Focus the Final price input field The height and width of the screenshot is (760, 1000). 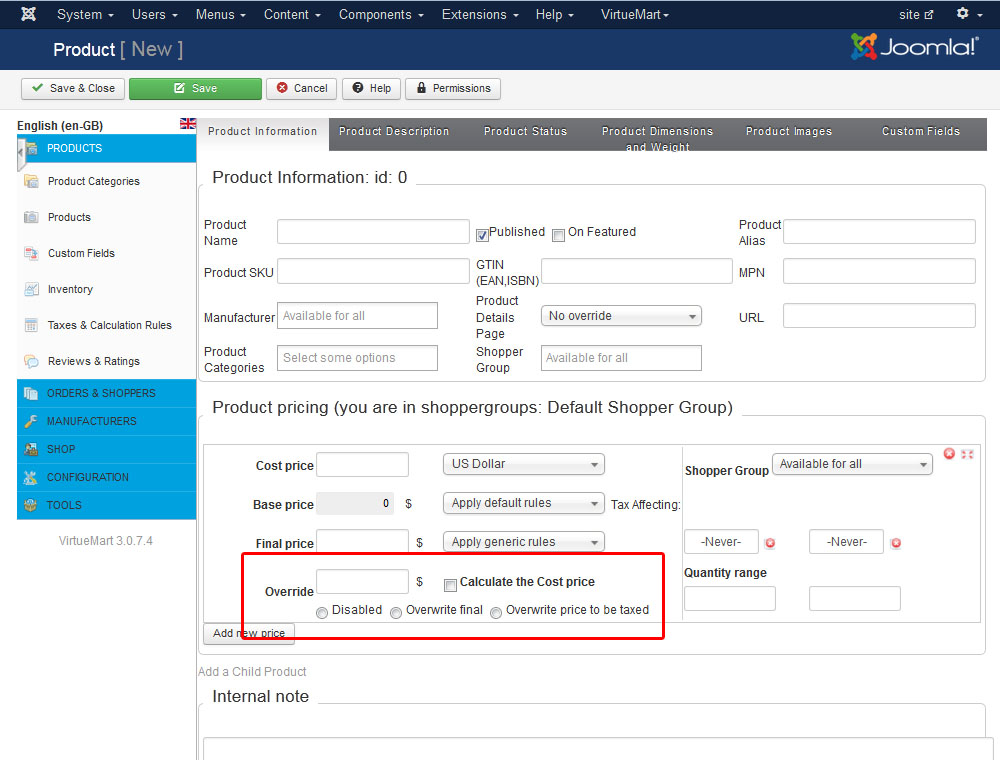tap(362, 541)
